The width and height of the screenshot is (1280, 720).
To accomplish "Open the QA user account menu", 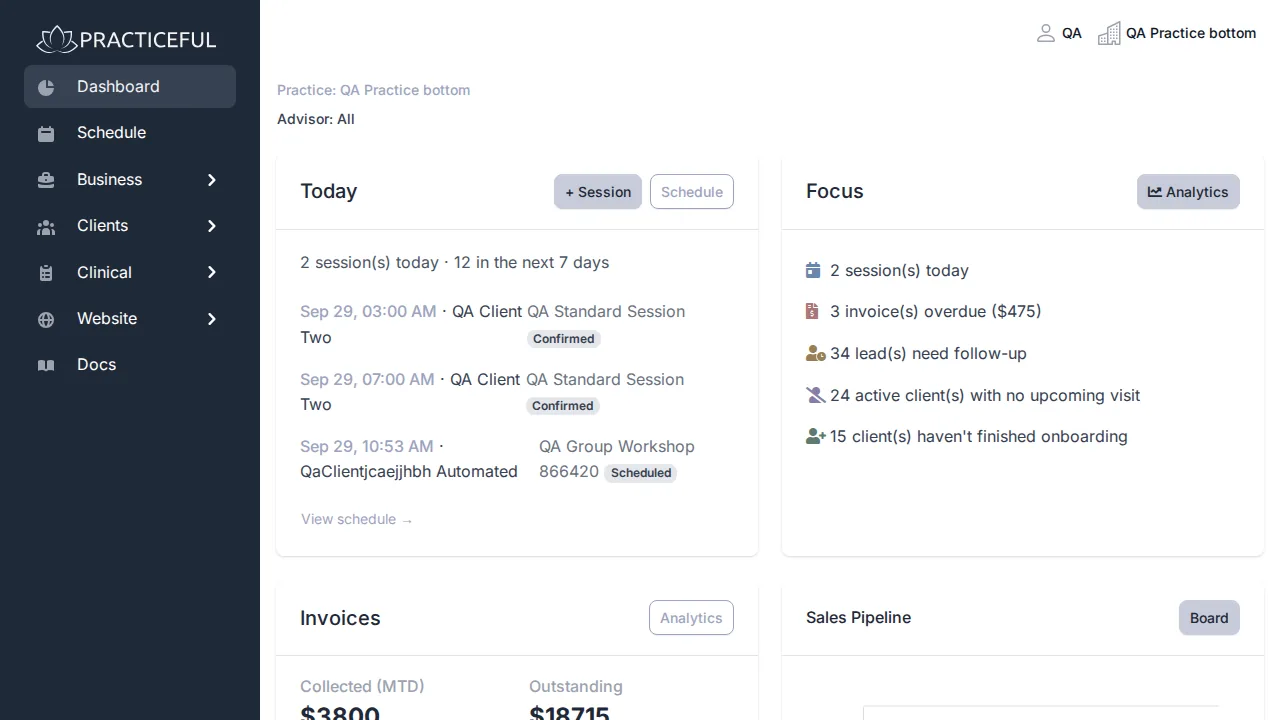I will [x=1059, y=33].
